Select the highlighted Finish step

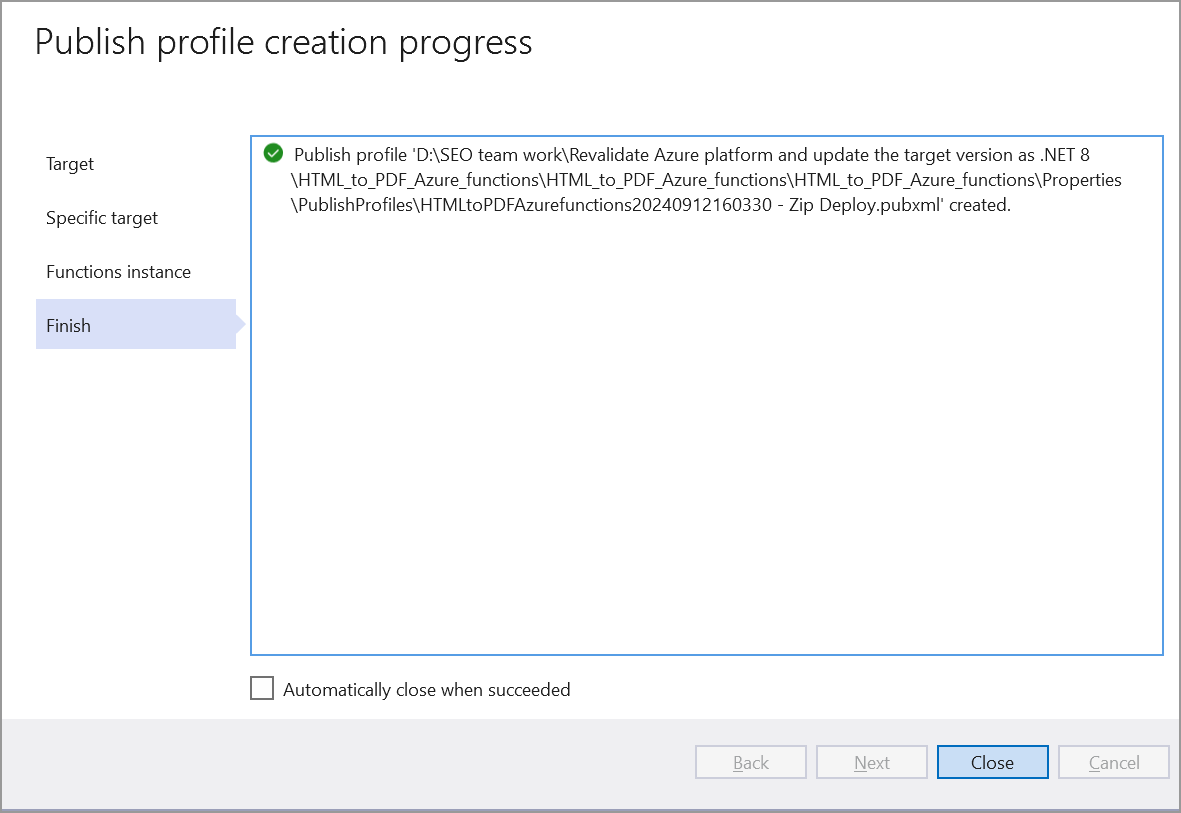[x=68, y=326]
